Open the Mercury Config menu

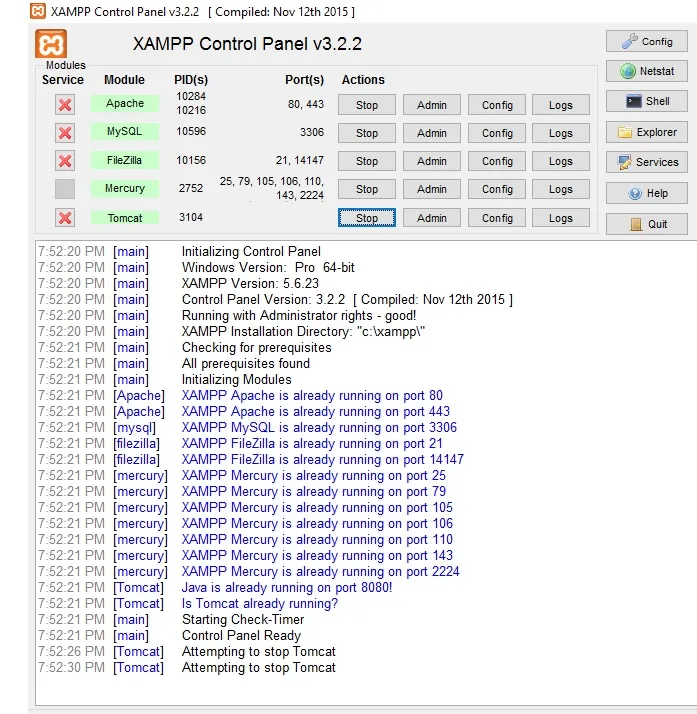tap(497, 189)
